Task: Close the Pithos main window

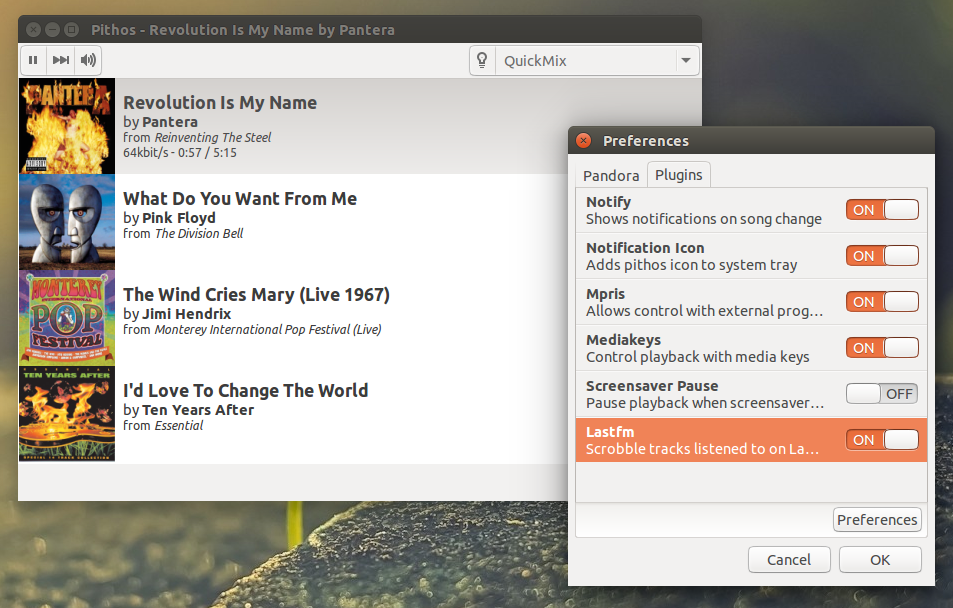Action: 34,29
